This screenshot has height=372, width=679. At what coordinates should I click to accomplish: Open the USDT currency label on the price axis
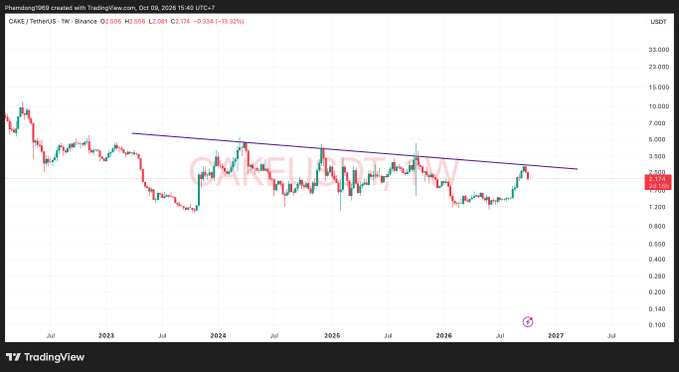point(658,22)
